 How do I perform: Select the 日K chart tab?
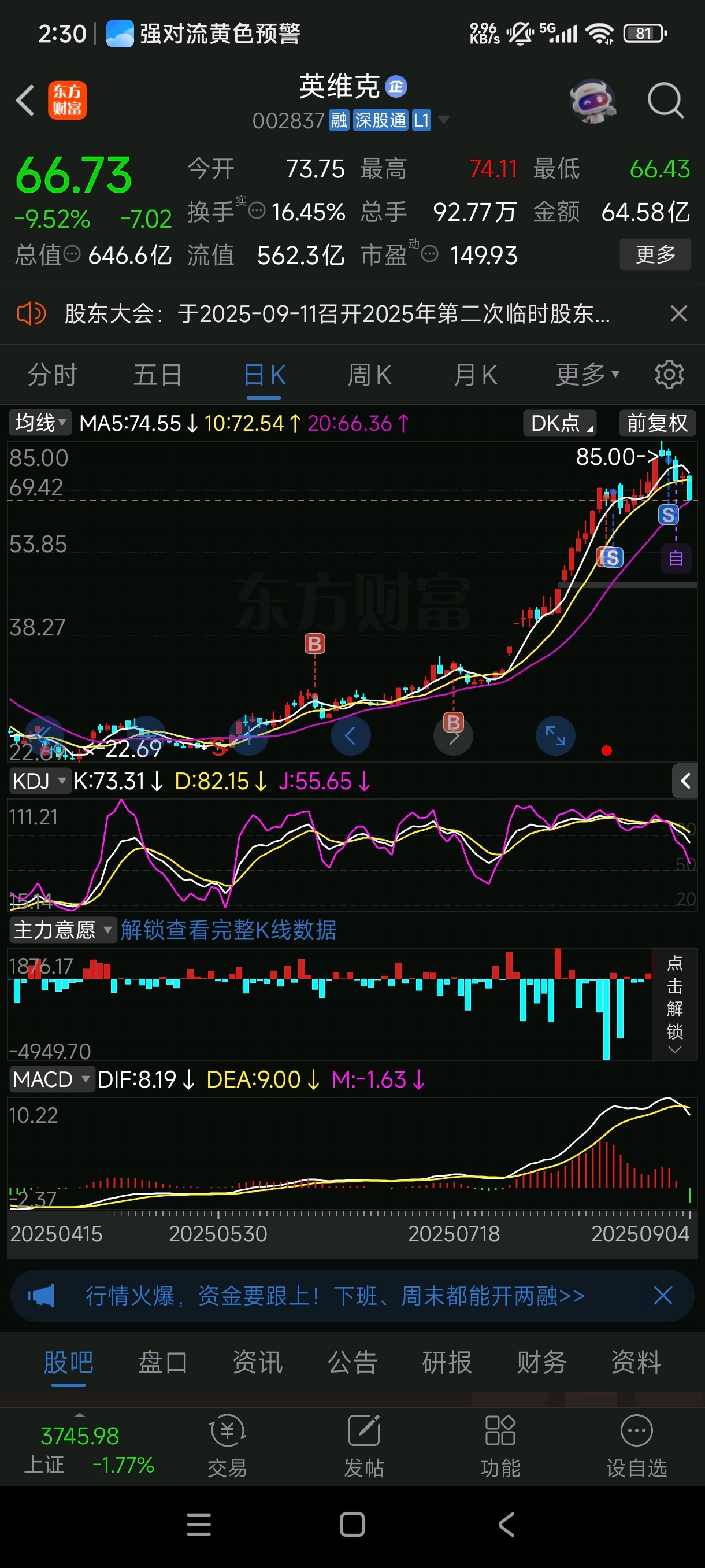[264, 375]
